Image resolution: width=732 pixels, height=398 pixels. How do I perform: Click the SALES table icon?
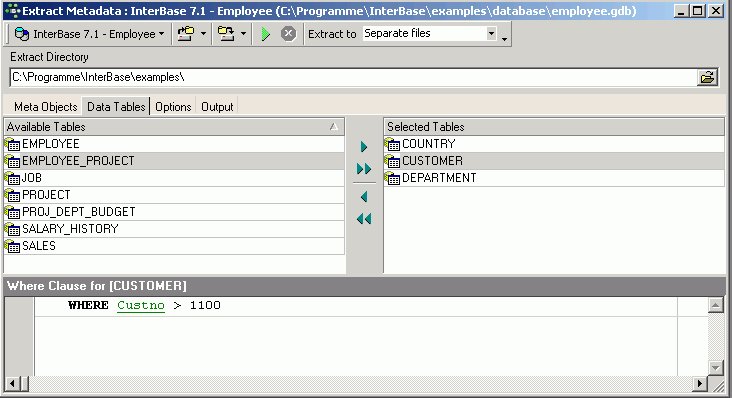13,246
